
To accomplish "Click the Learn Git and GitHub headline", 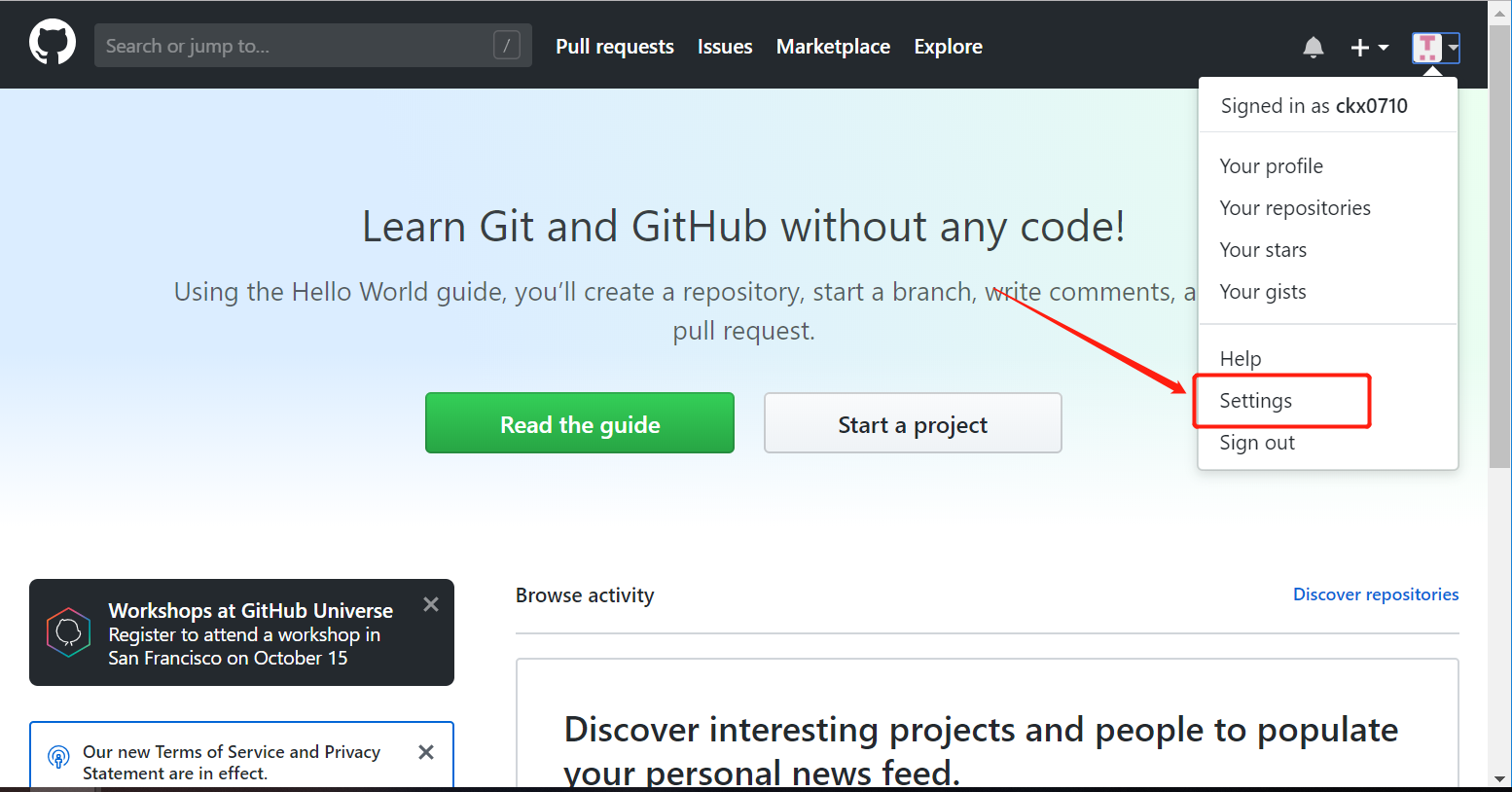I will pos(743,227).
